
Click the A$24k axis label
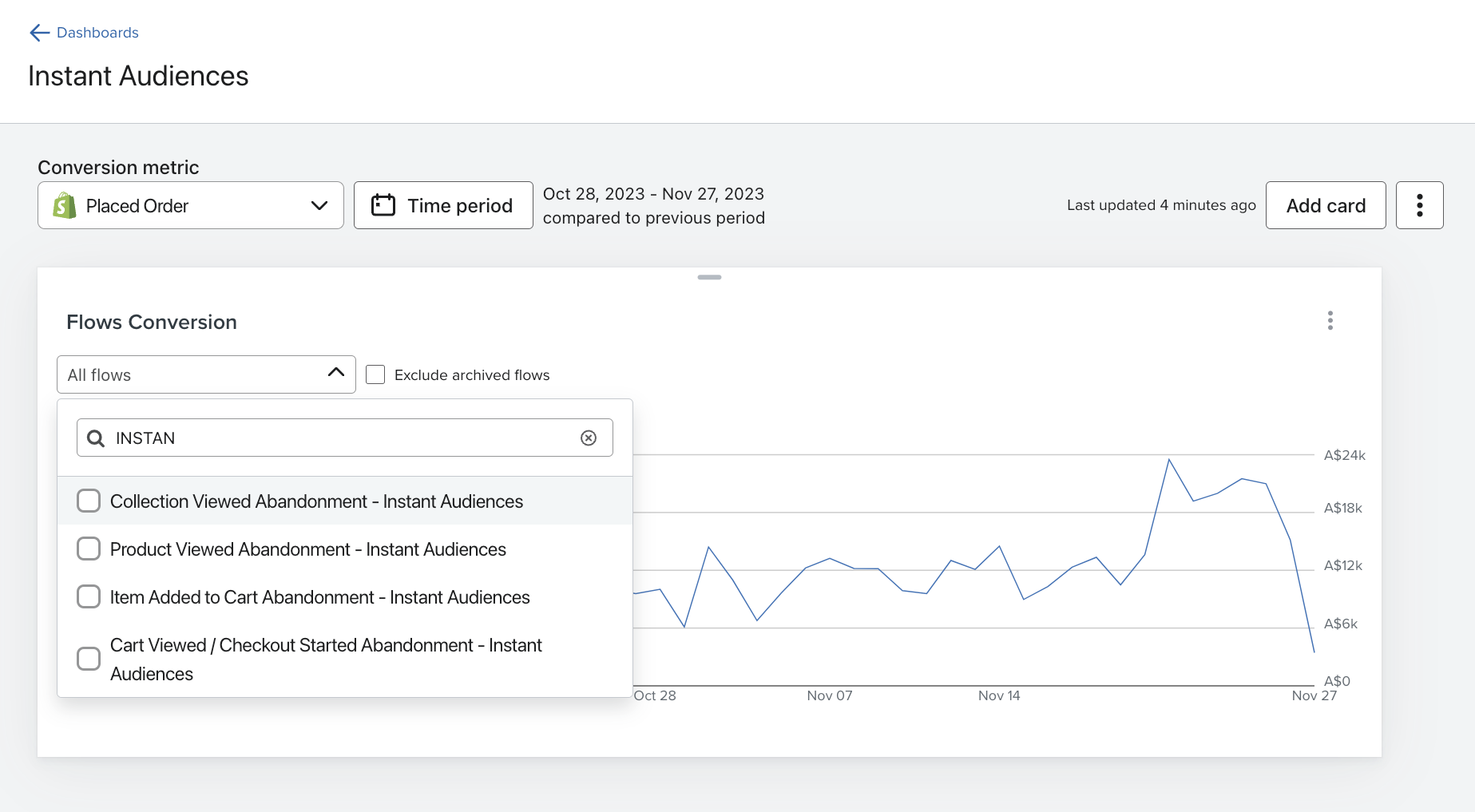(x=1345, y=455)
